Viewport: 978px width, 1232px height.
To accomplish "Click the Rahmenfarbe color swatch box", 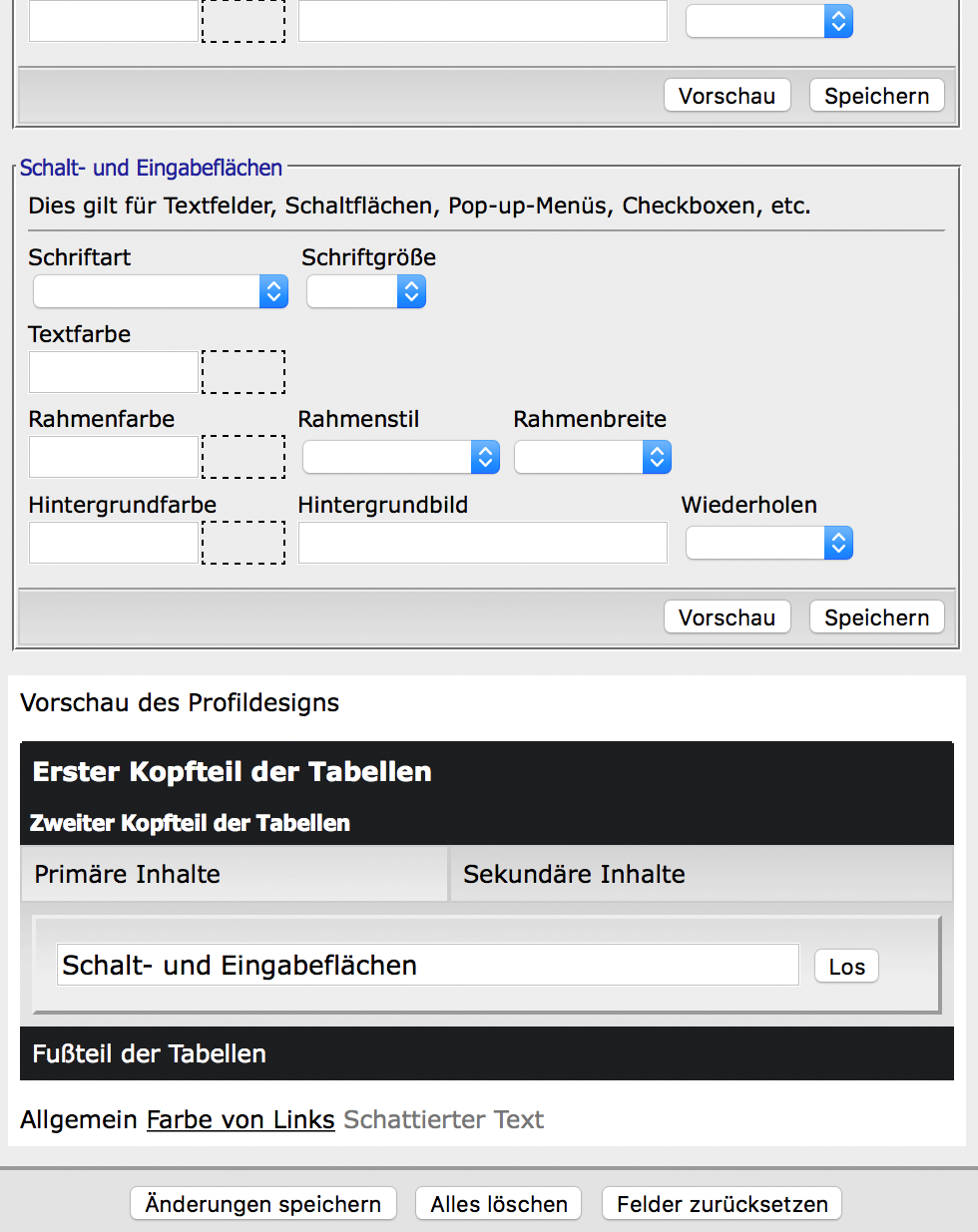I will pos(244,457).
